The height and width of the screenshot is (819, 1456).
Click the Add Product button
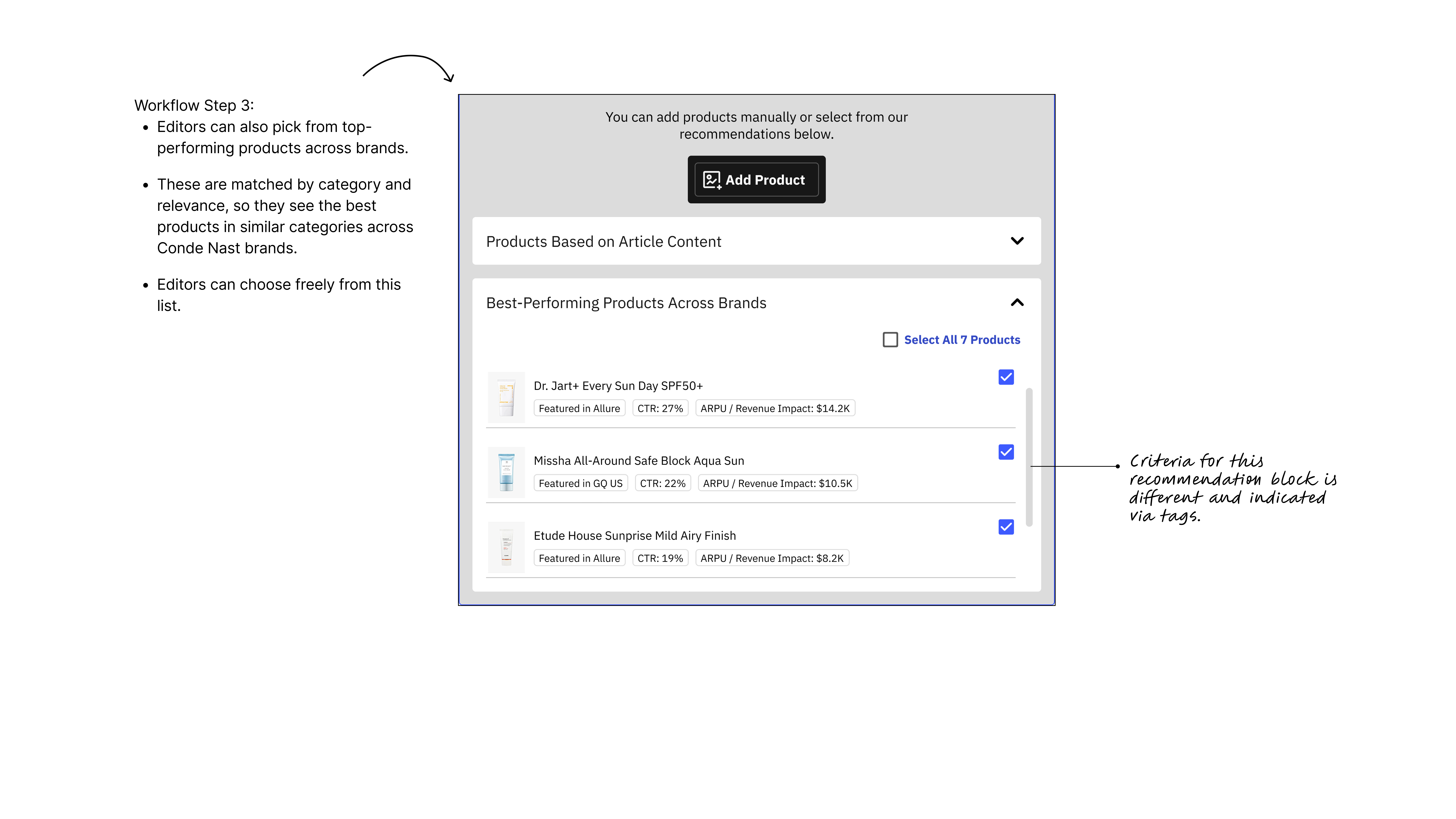coord(756,180)
